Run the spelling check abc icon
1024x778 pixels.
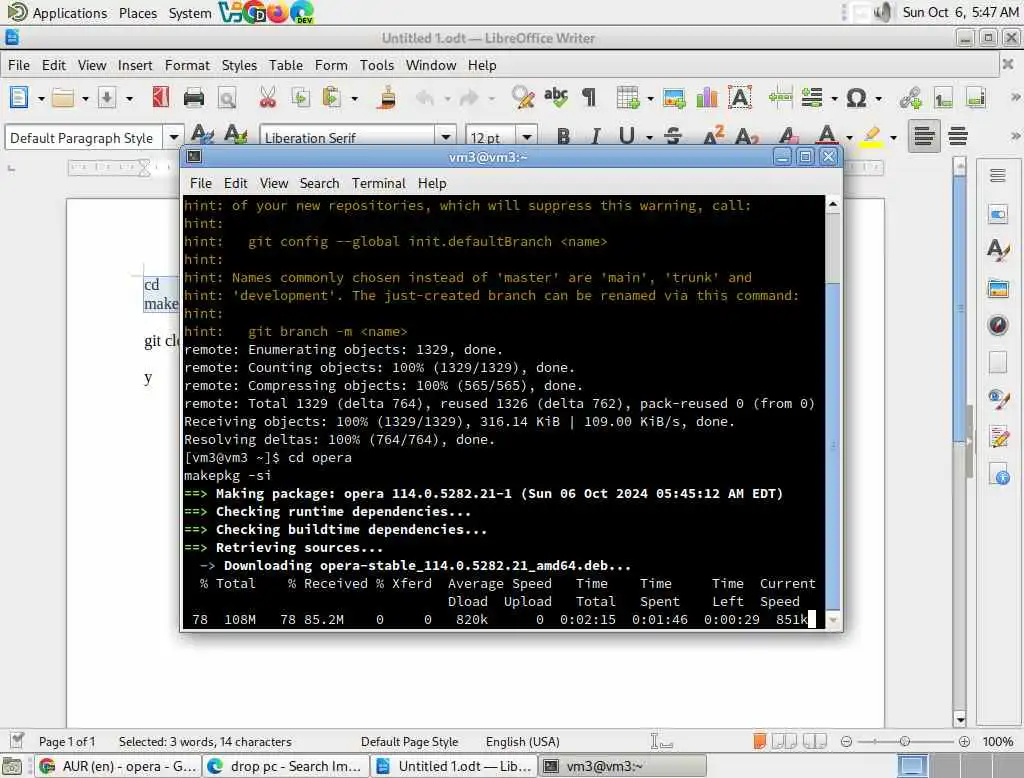[x=556, y=97]
